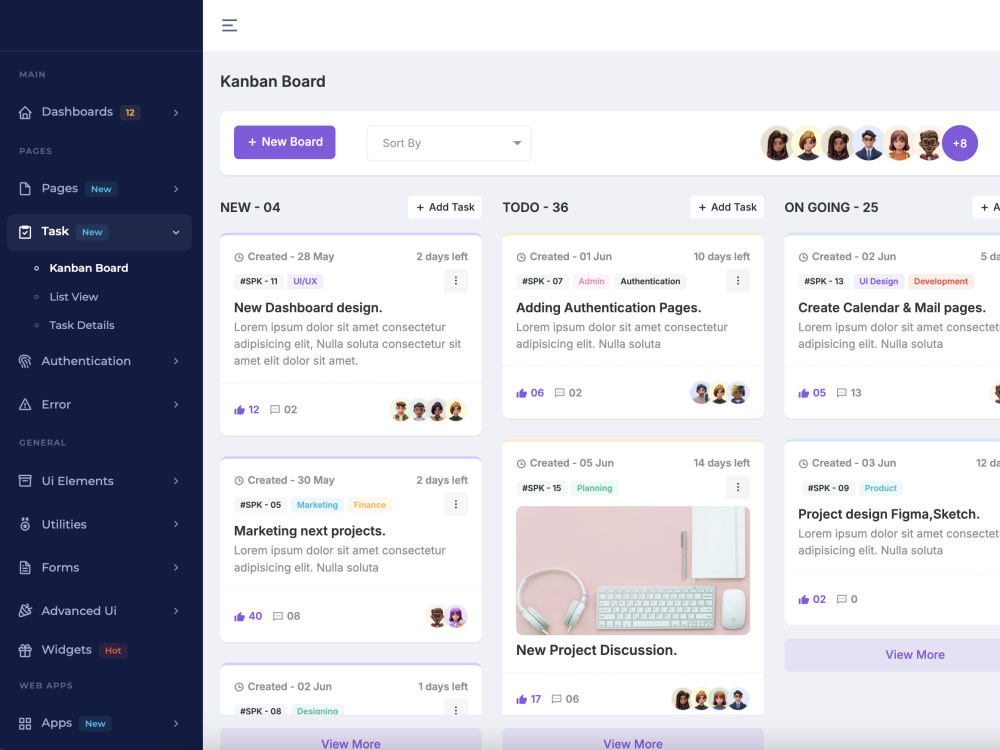Open the Dashboards menu item label
This screenshot has width=1000, height=750.
pyautogui.click(x=77, y=112)
